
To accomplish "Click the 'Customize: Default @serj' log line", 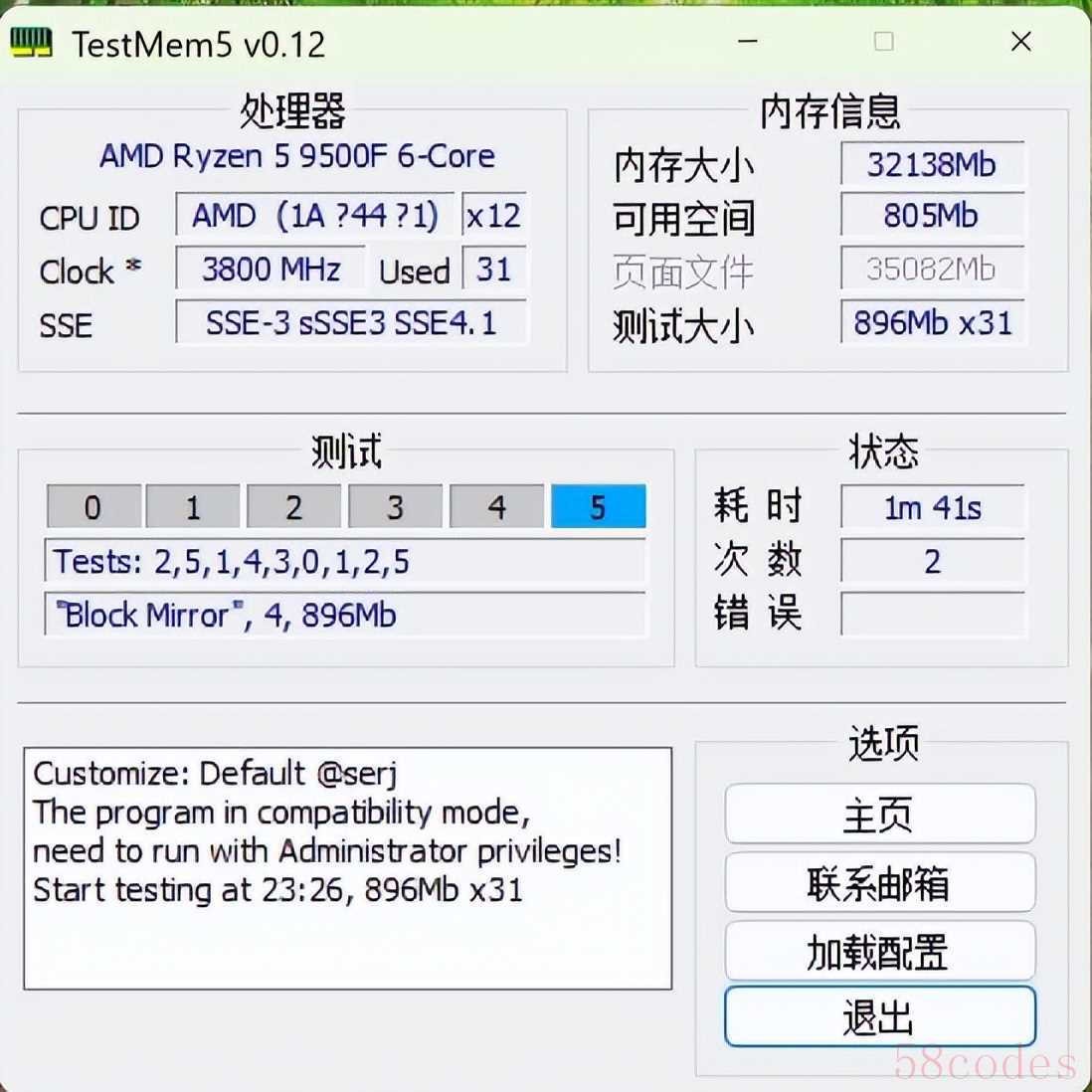I will click(215, 774).
